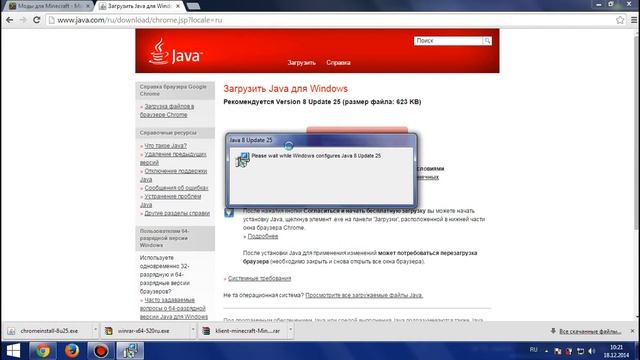This screenshot has height=360, width=640.
Task: Click the address bar URL
Action: point(140,20)
